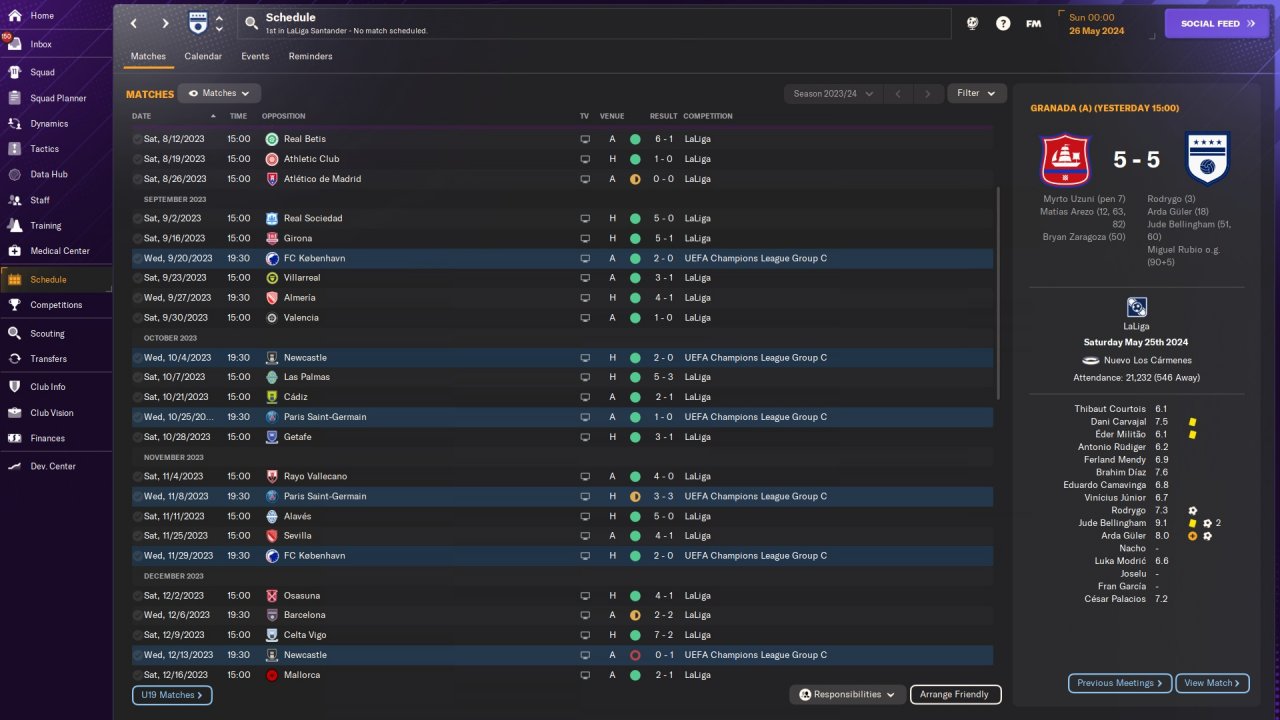Select Thibaut Courtois in the ratings list
This screenshot has width=1280, height=720.
tap(1110, 409)
